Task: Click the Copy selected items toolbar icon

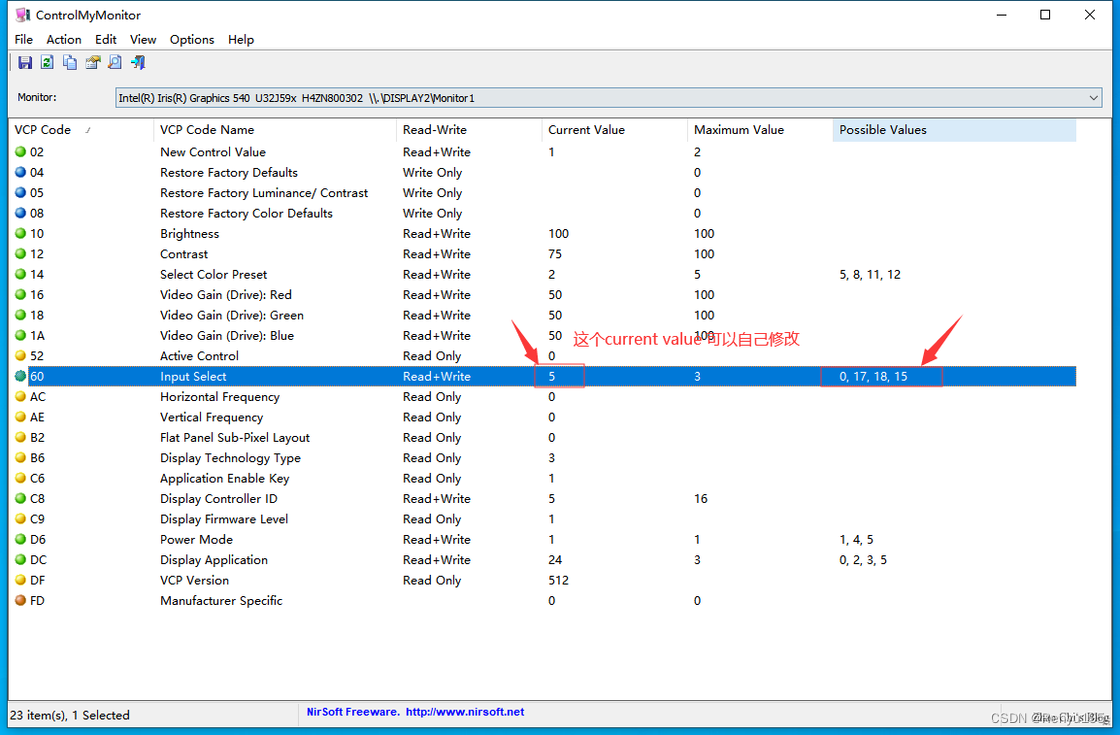Action: [x=70, y=63]
